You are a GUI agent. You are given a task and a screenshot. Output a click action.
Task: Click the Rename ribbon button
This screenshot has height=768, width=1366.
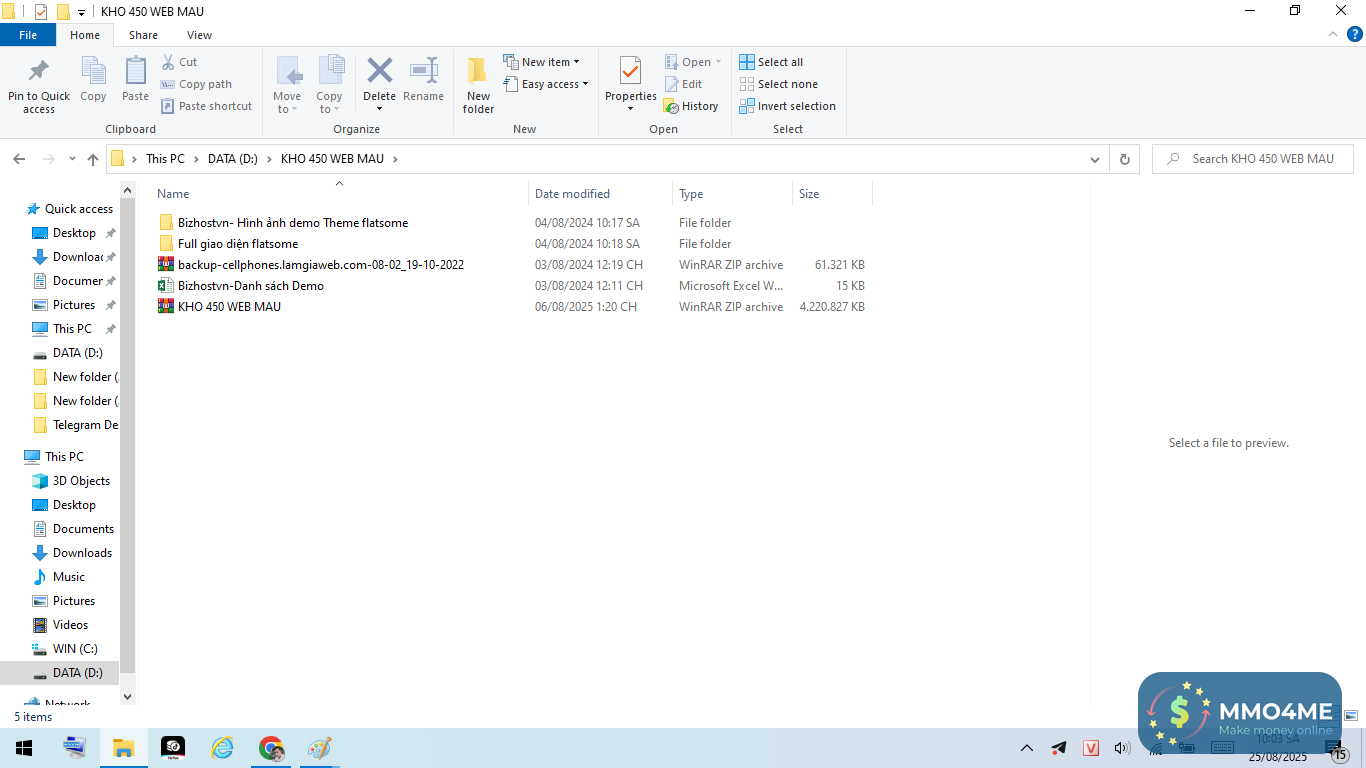pyautogui.click(x=423, y=80)
